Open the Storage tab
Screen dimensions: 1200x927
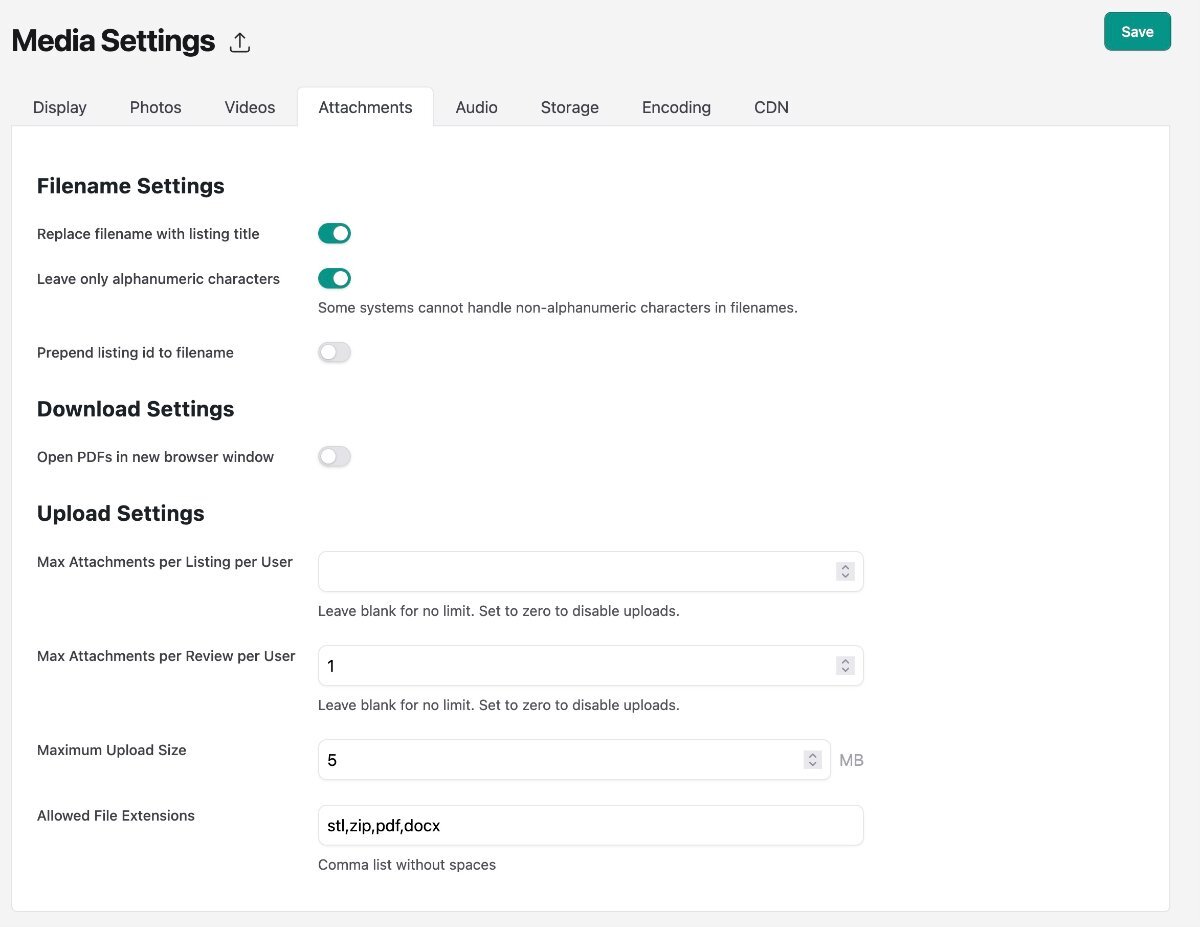click(570, 107)
